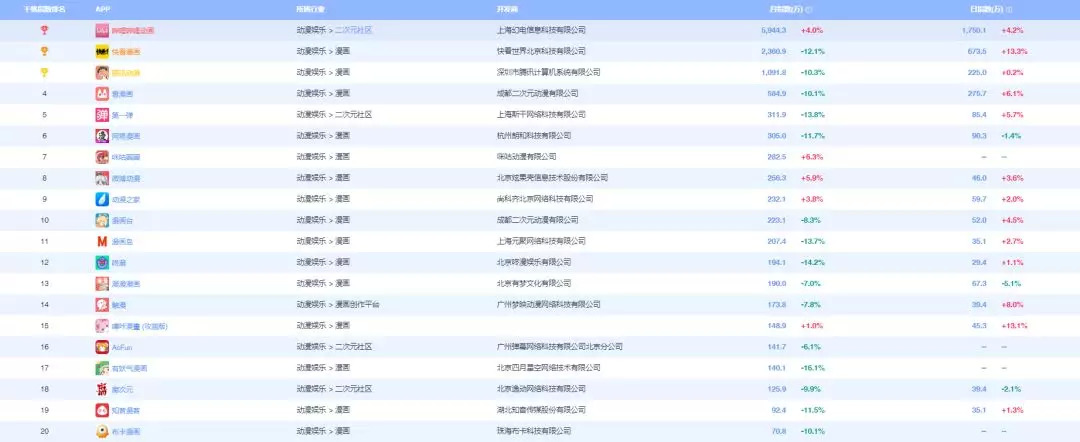Click the red M app icon in row 11
Screen dimensions: 1080x442
point(102,241)
